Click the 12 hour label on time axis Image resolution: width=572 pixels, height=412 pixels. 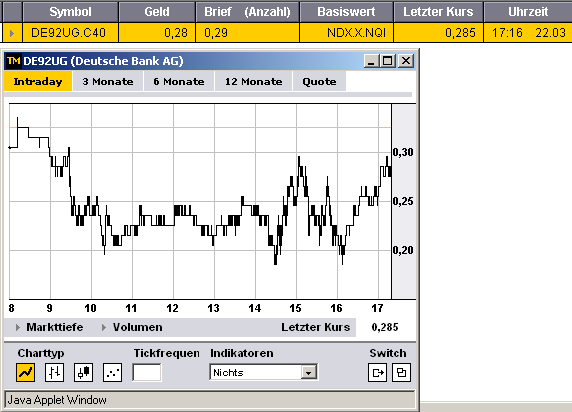[x=173, y=308]
